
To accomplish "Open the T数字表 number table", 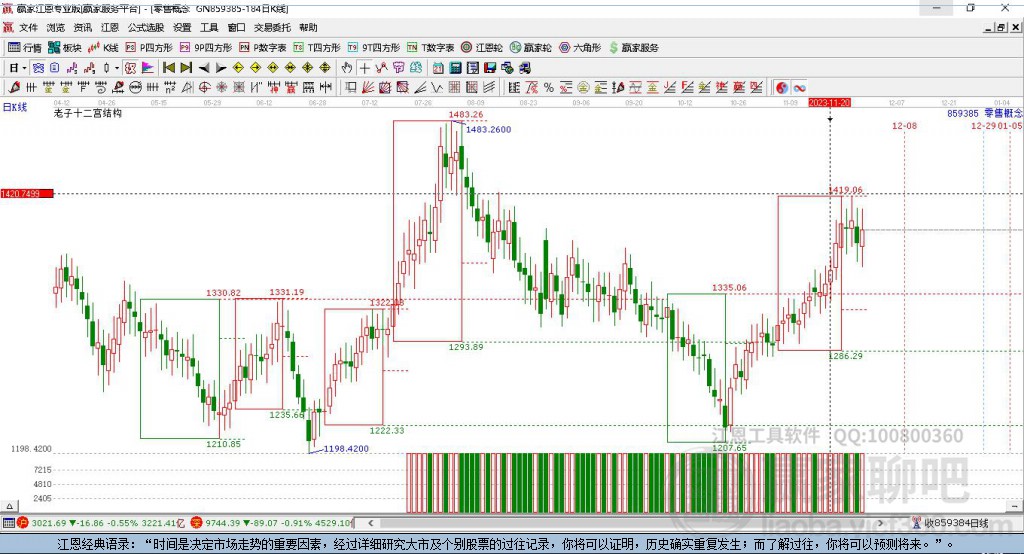I will [x=430, y=48].
